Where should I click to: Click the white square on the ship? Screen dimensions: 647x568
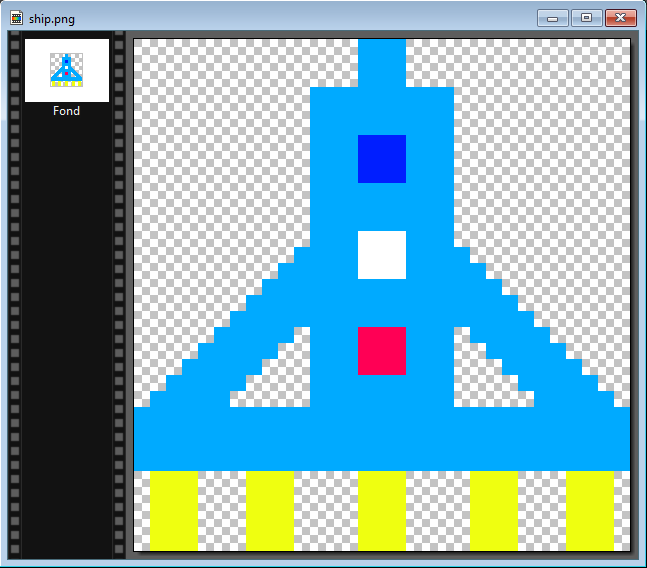[382, 255]
